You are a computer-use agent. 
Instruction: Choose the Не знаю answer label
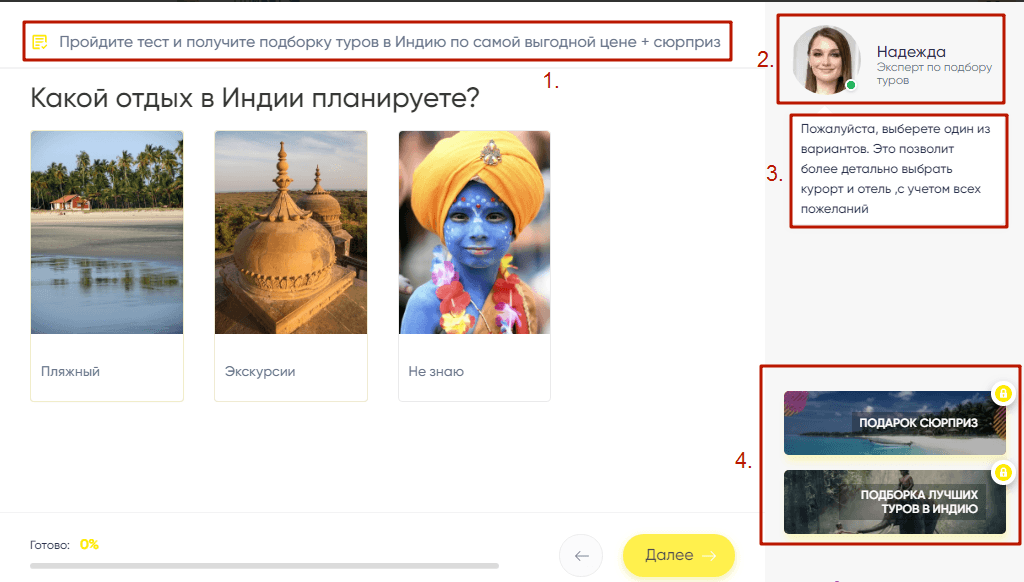436,371
